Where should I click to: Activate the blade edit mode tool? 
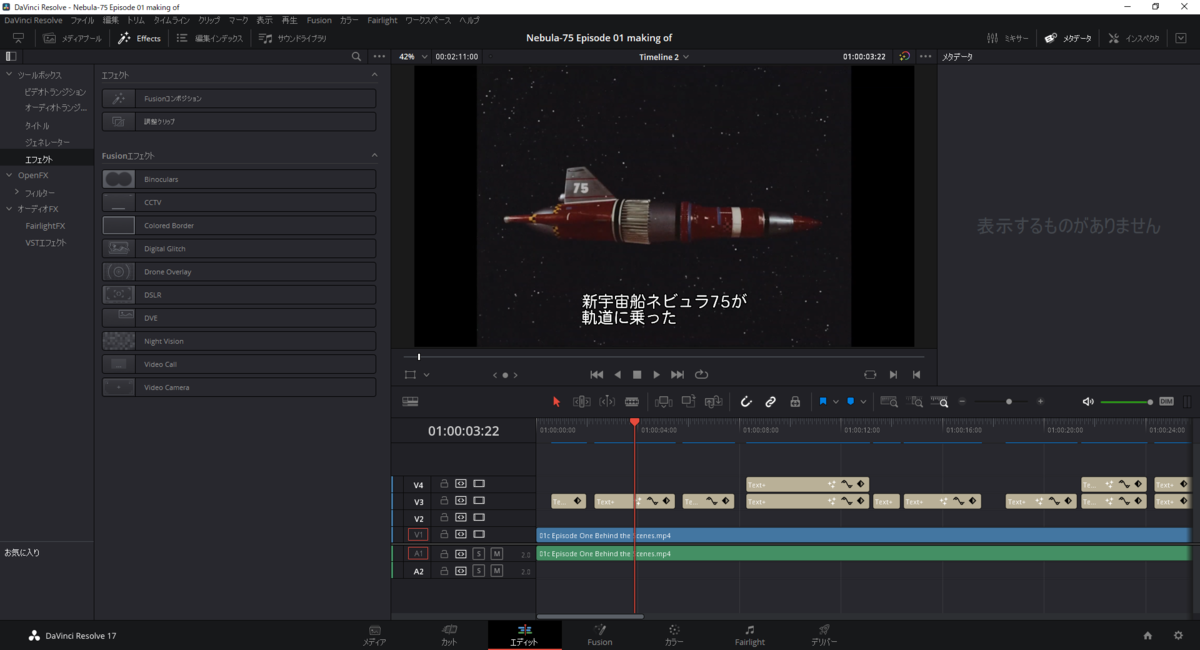coord(632,401)
